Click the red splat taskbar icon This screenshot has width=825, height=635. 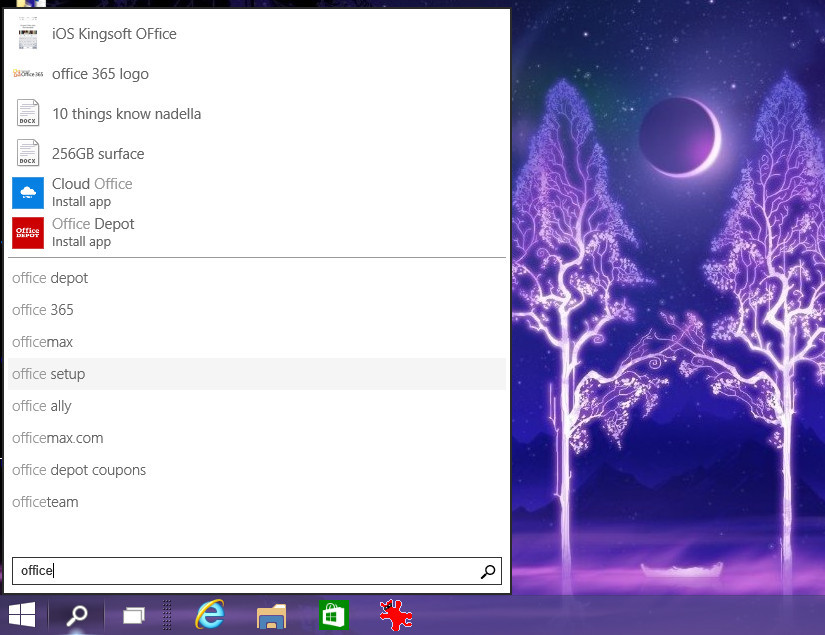396,615
